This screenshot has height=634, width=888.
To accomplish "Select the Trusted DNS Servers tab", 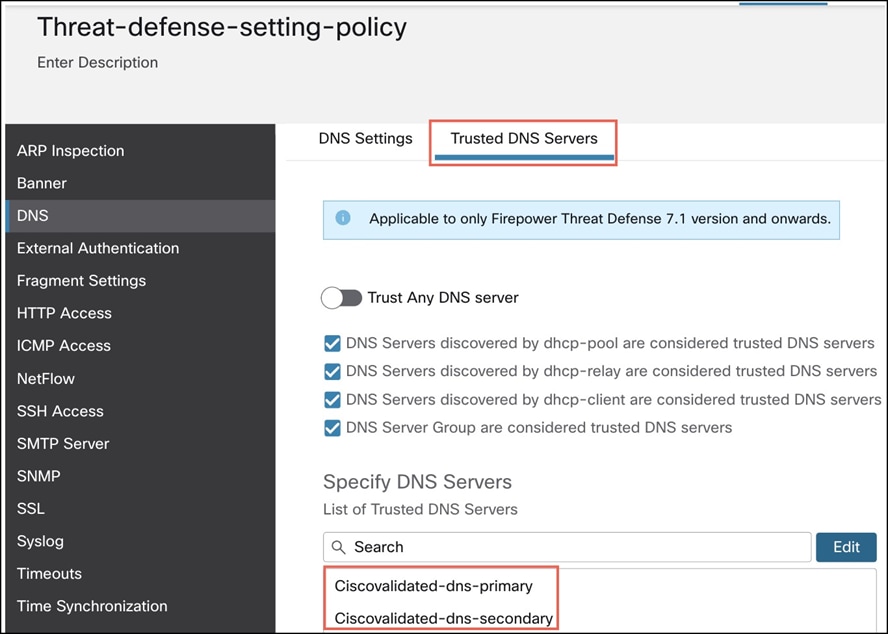I will click(524, 139).
